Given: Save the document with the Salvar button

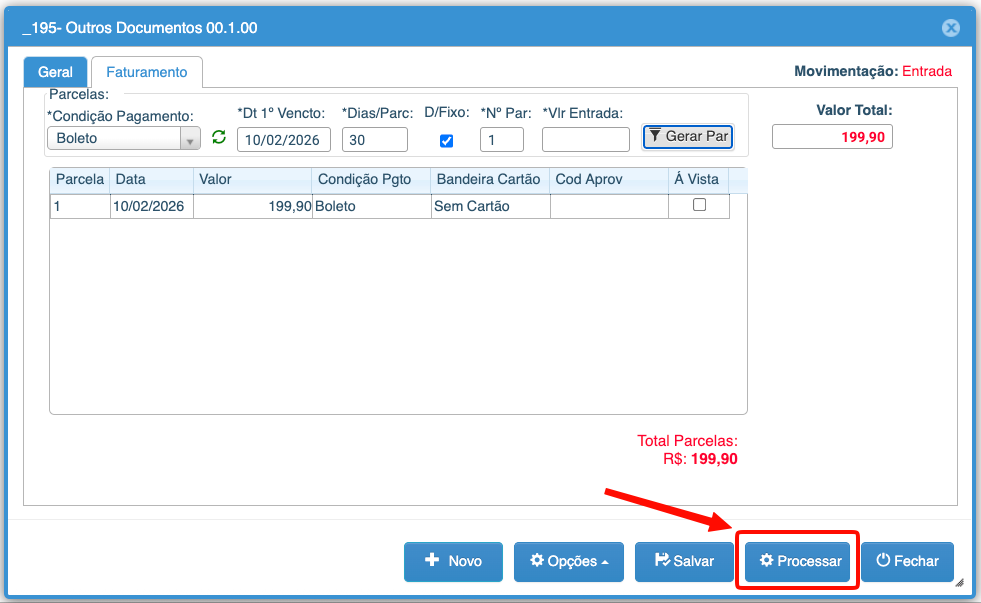Looking at the screenshot, I should tap(684, 561).
